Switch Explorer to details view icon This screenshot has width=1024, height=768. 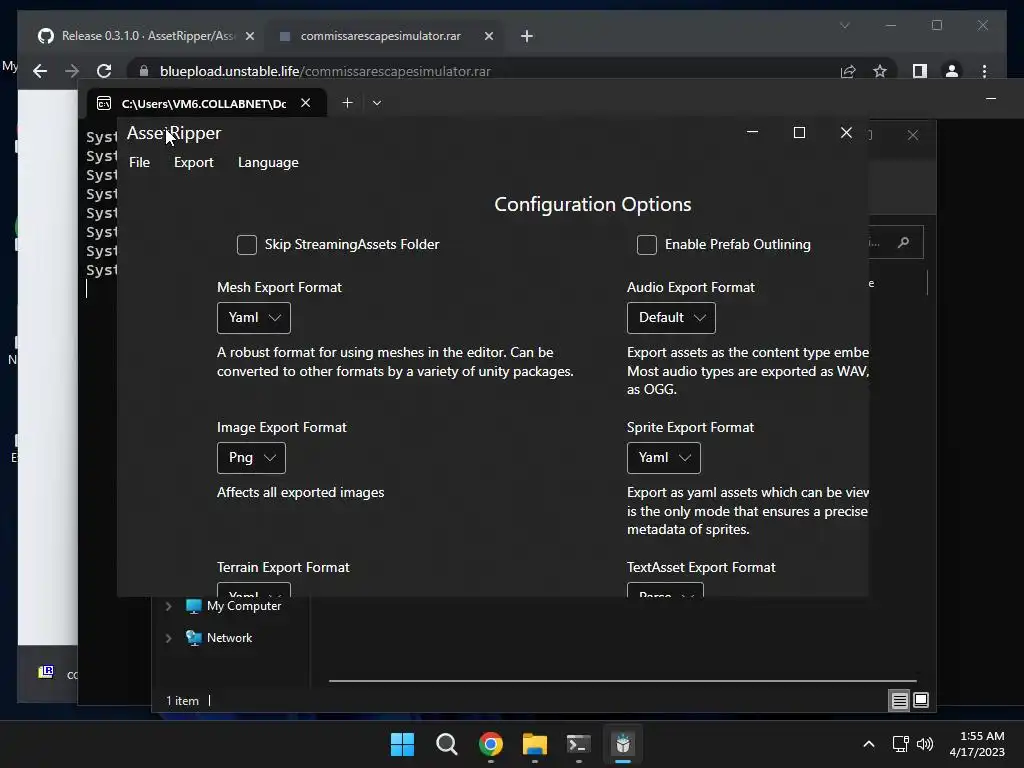(899, 701)
